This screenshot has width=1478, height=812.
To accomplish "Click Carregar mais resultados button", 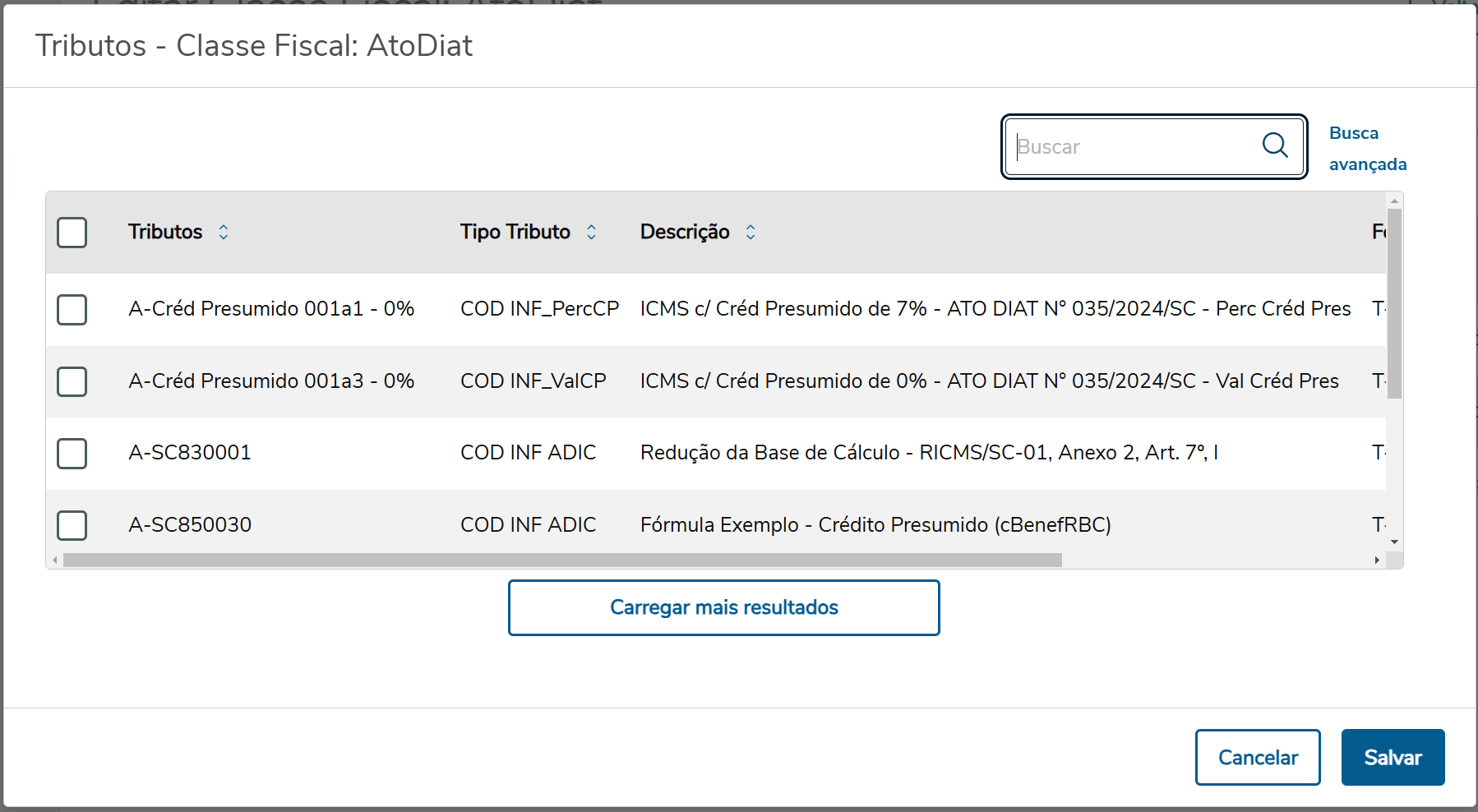I will (x=723, y=607).
